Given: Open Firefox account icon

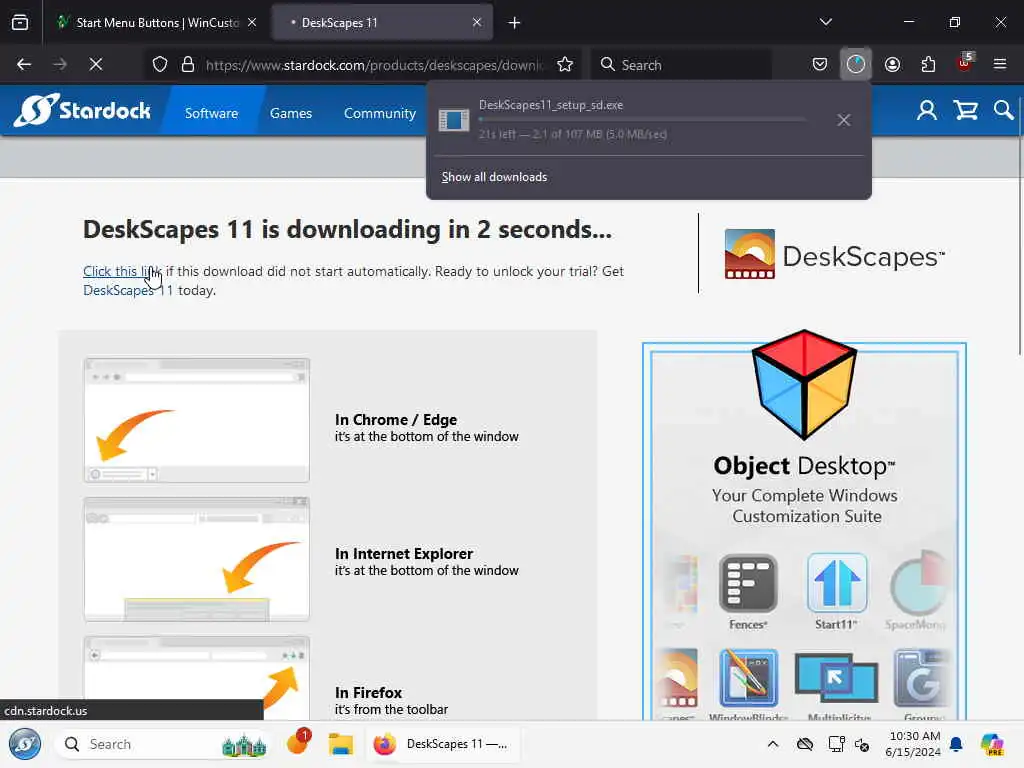Looking at the screenshot, I should coord(892,64).
